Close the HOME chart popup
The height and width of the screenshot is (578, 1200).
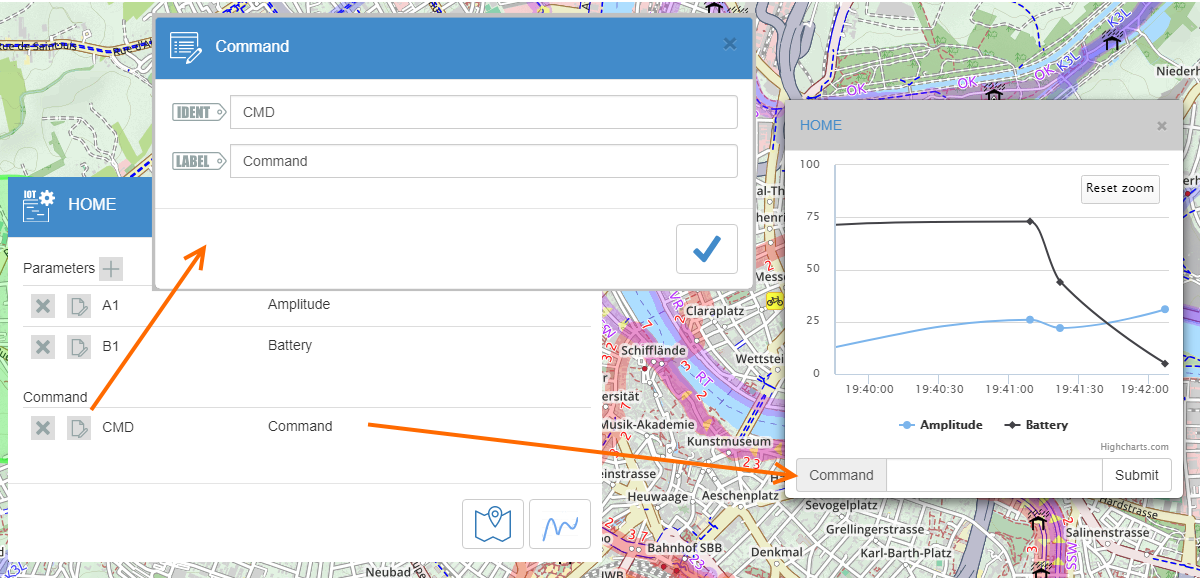click(x=1161, y=126)
